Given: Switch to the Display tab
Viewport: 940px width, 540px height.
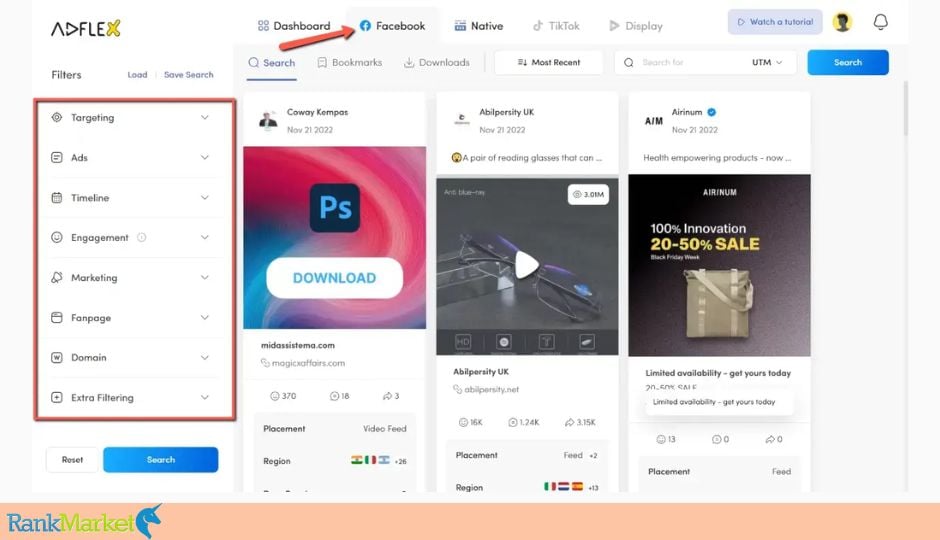Looking at the screenshot, I should pyautogui.click(x=635, y=26).
